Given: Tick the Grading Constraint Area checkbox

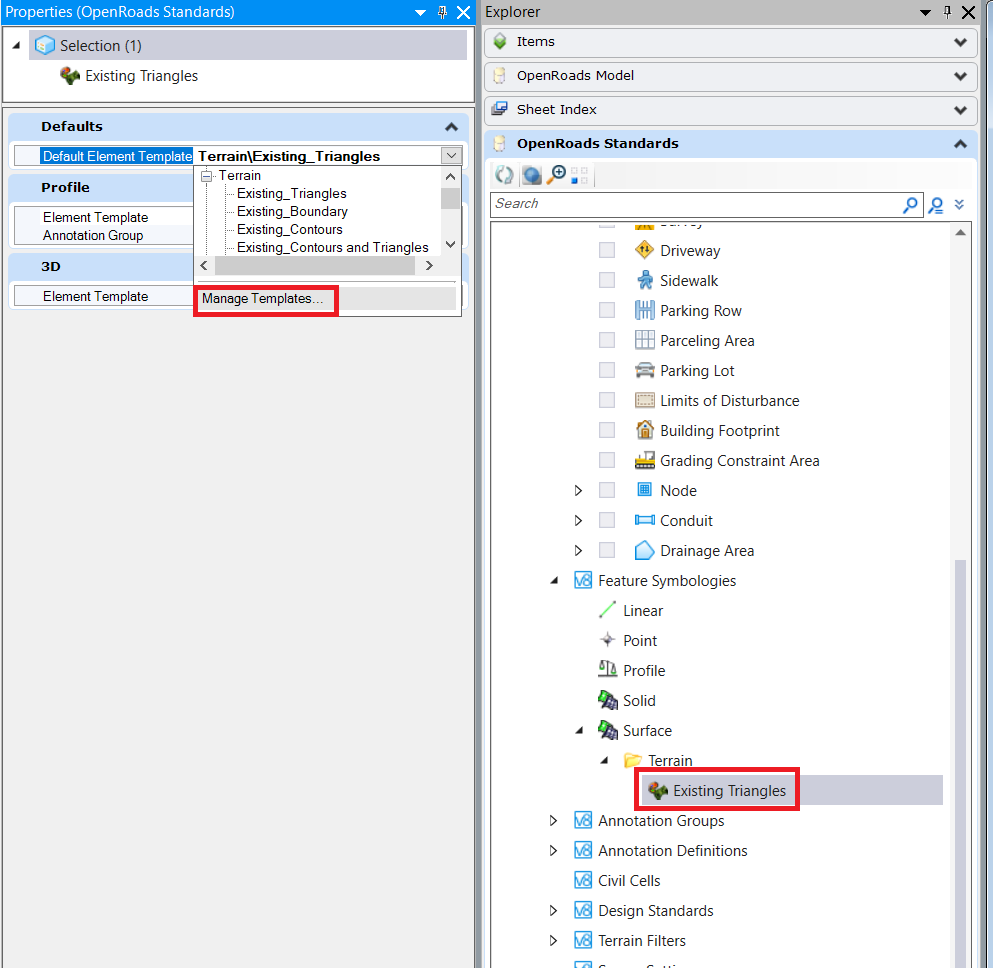Looking at the screenshot, I should coord(607,460).
